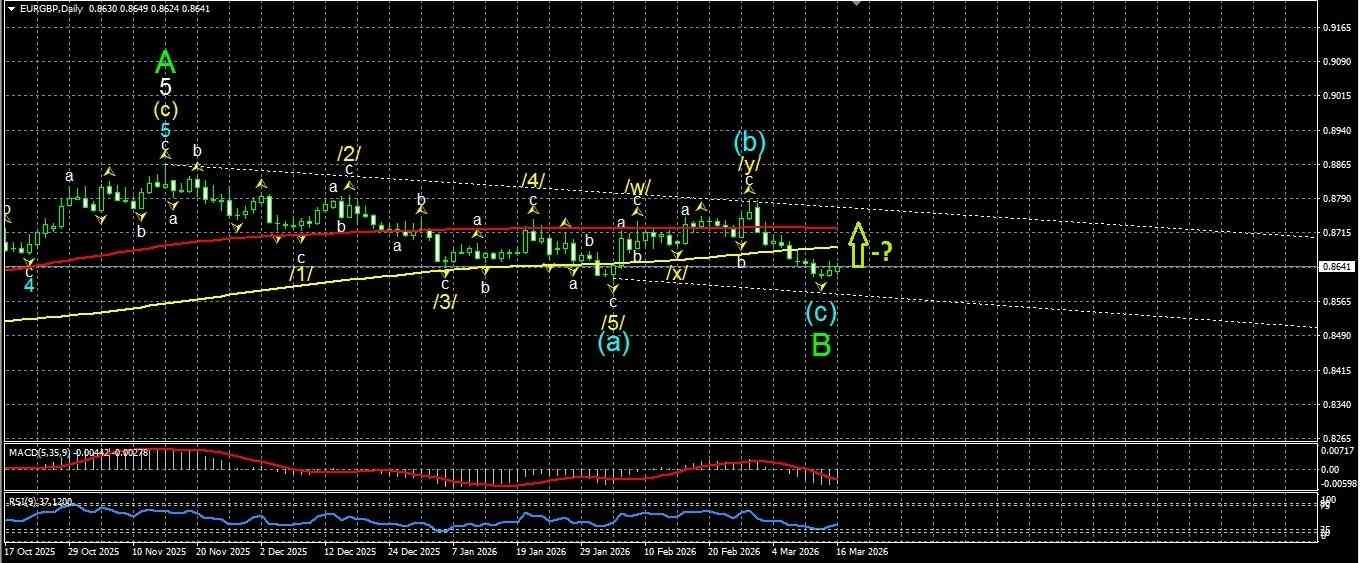This screenshot has height=563, width=1360.
Task: Click the 0.8565 price scale level
Action: point(1338,302)
